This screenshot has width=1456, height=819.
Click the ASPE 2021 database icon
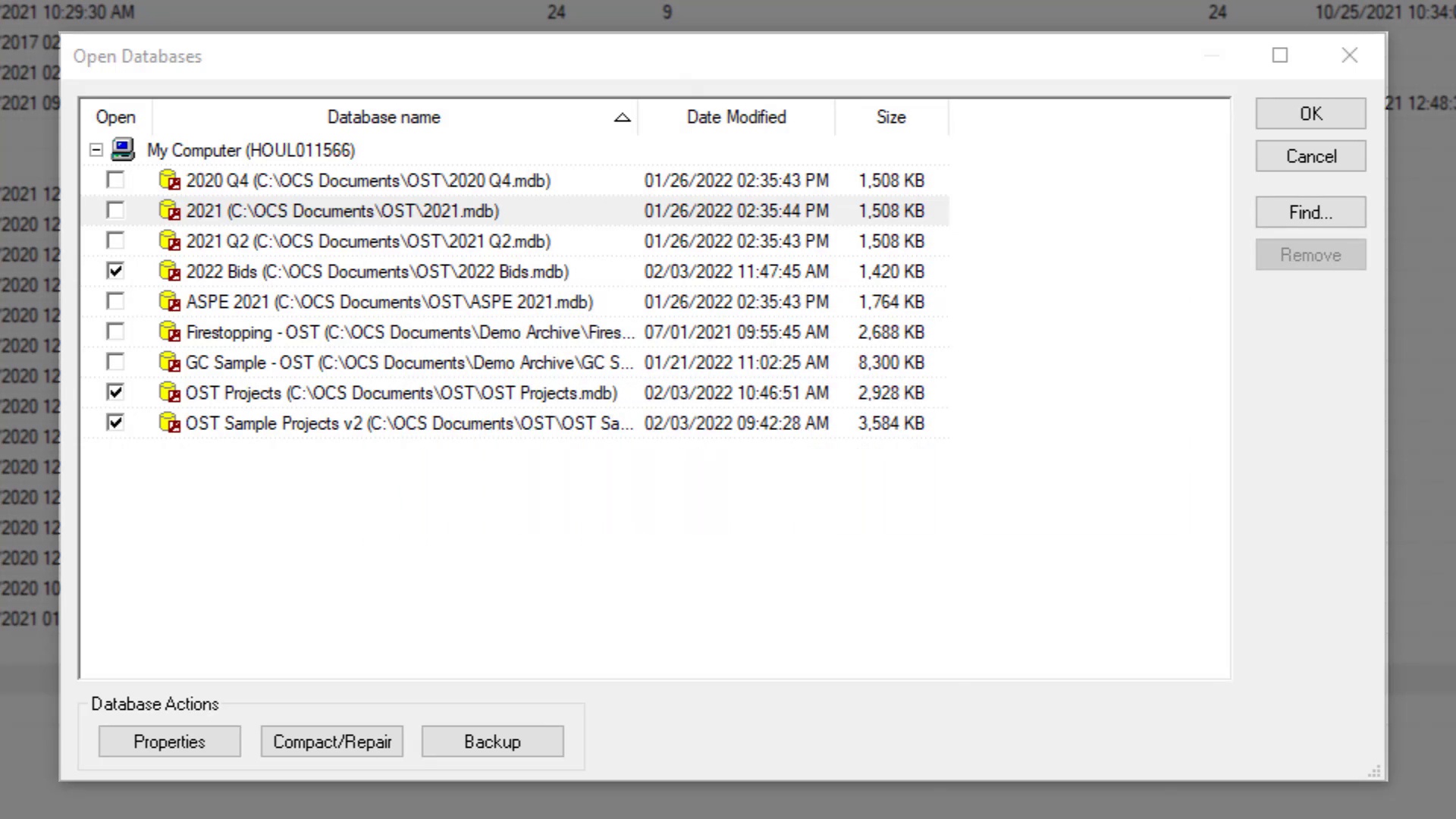(169, 302)
